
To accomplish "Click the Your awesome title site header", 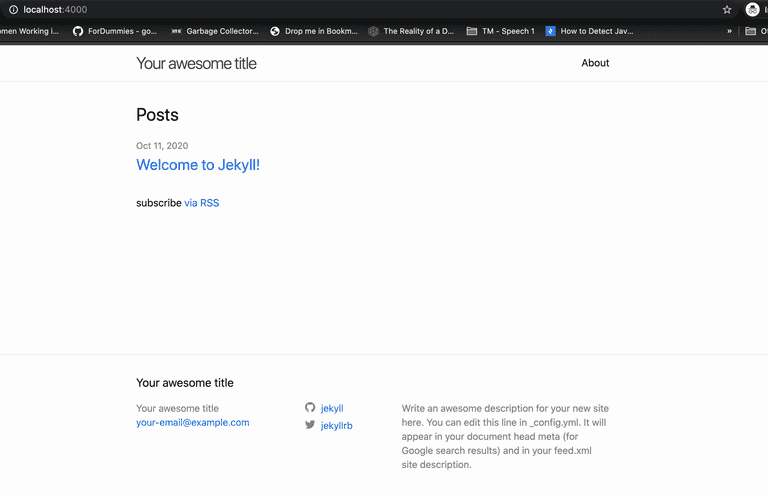I will tap(196, 63).
